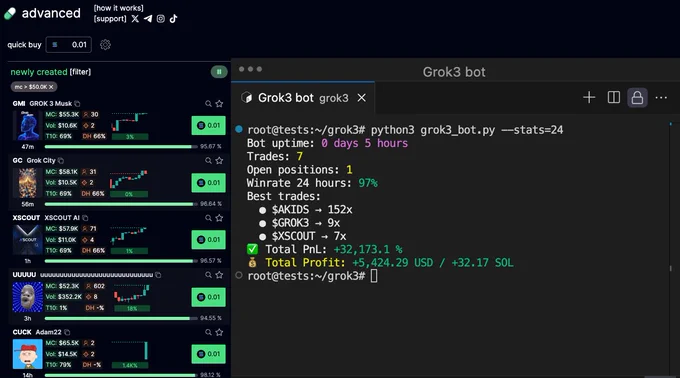Open quick buy settings gear
This screenshot has height=378, width=680.
[x=105, y=45]
